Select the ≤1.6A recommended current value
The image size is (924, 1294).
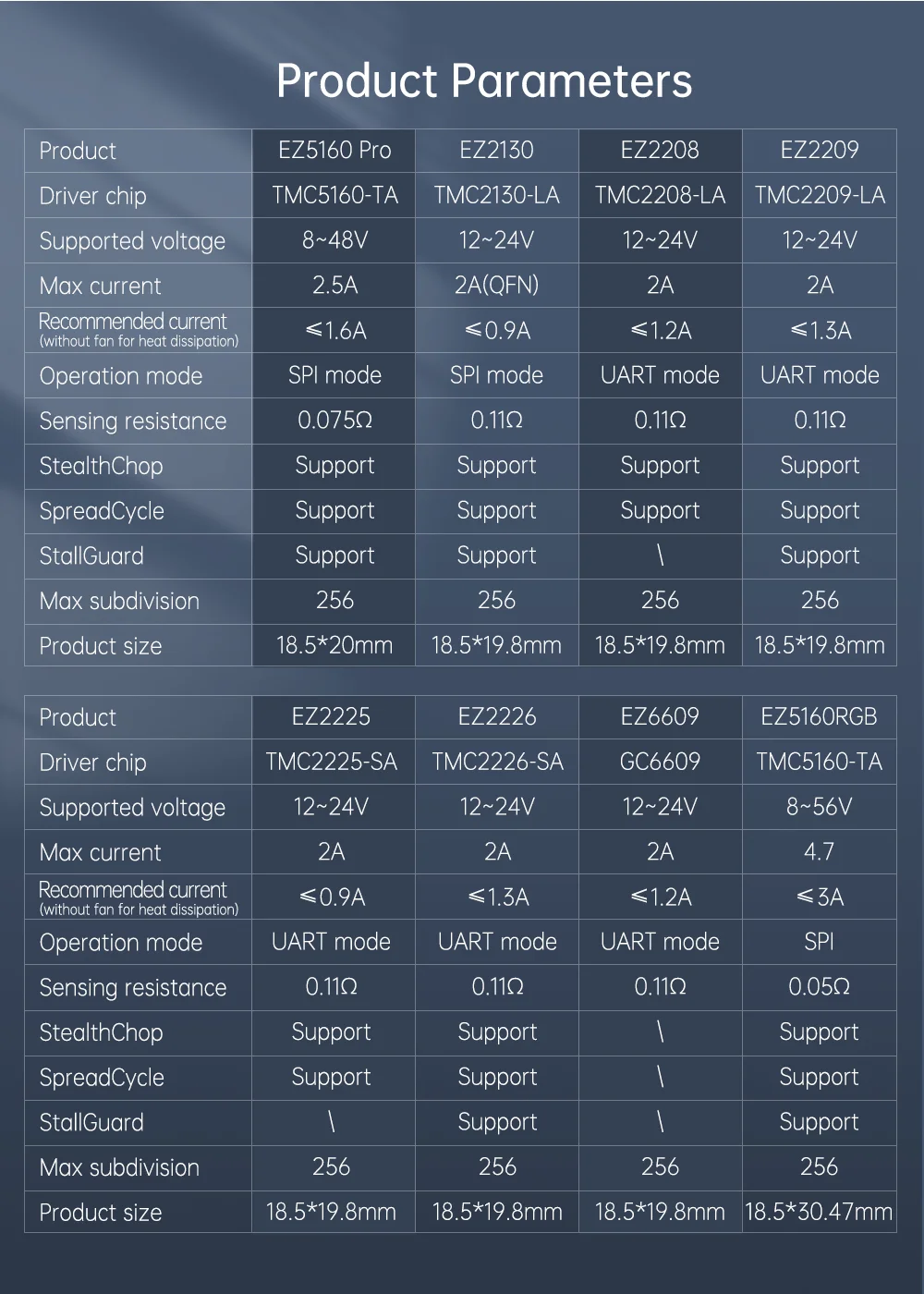tap(334, 331)
